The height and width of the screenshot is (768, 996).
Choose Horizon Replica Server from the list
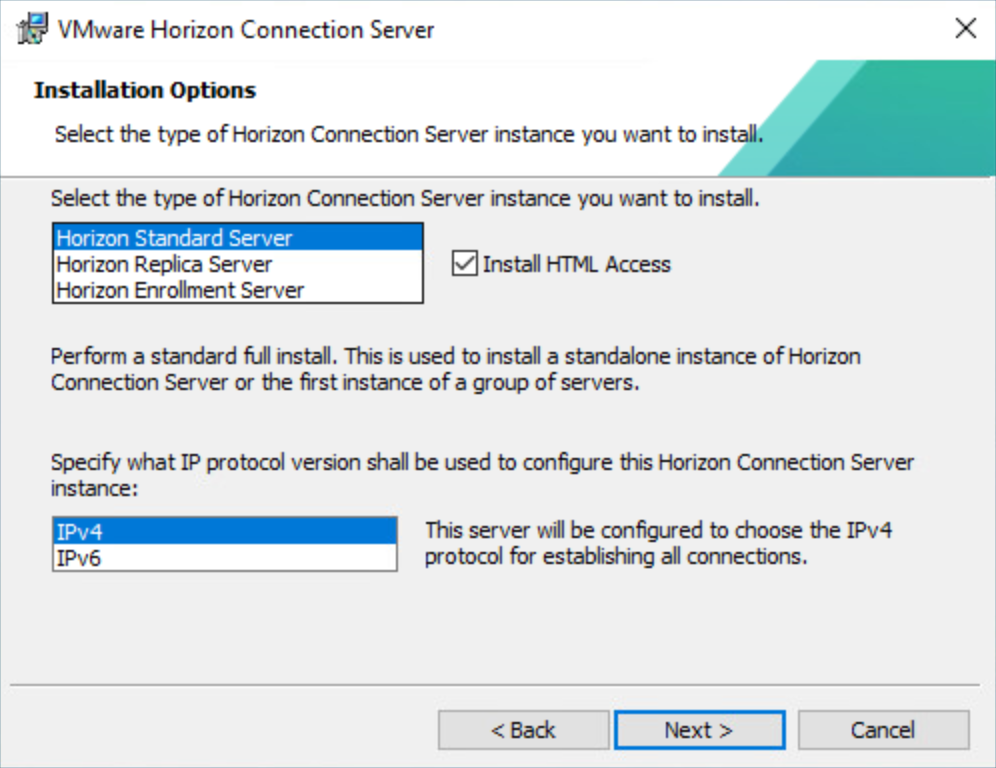click(x=165, y=264)
